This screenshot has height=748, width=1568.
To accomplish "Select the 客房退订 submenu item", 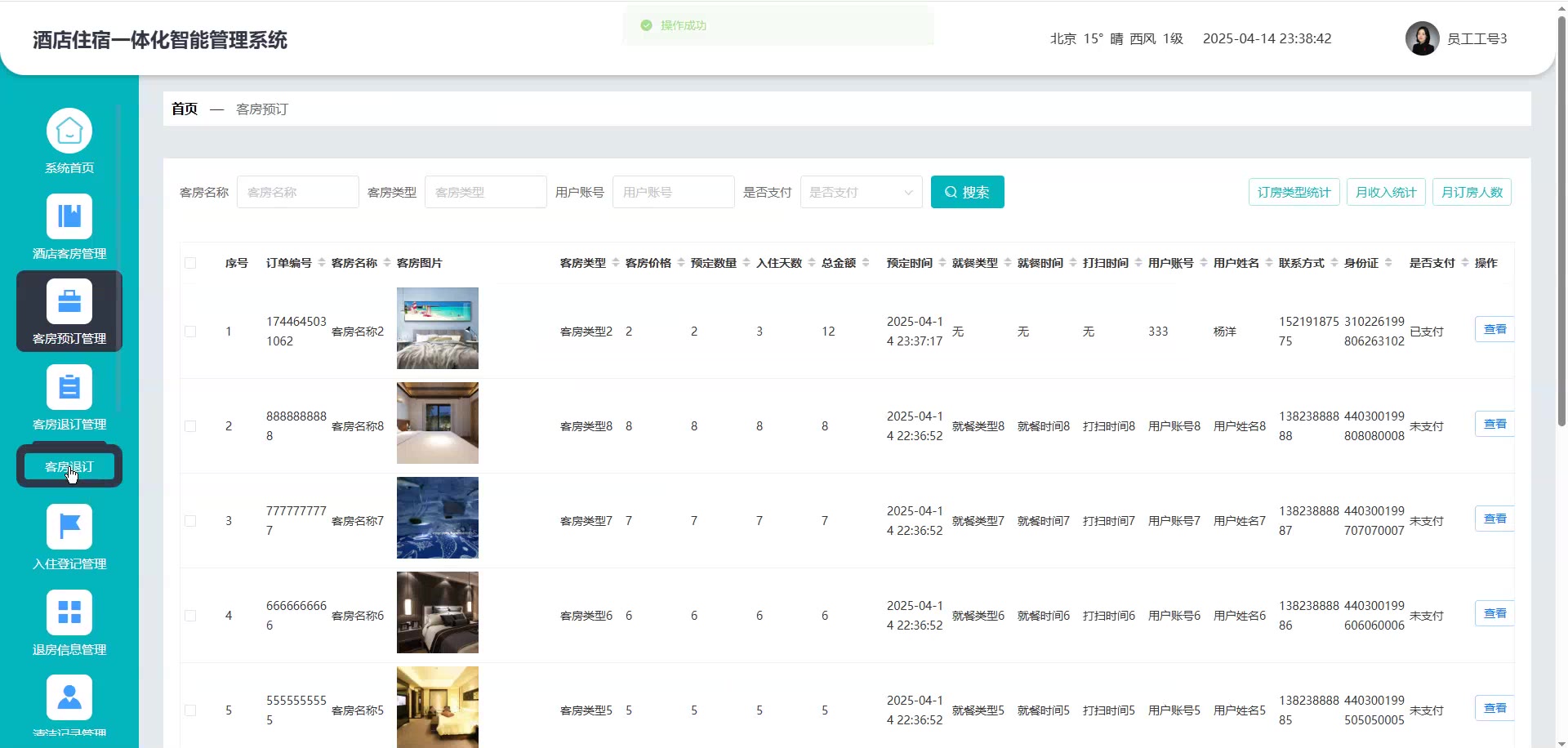I will 69,466.
